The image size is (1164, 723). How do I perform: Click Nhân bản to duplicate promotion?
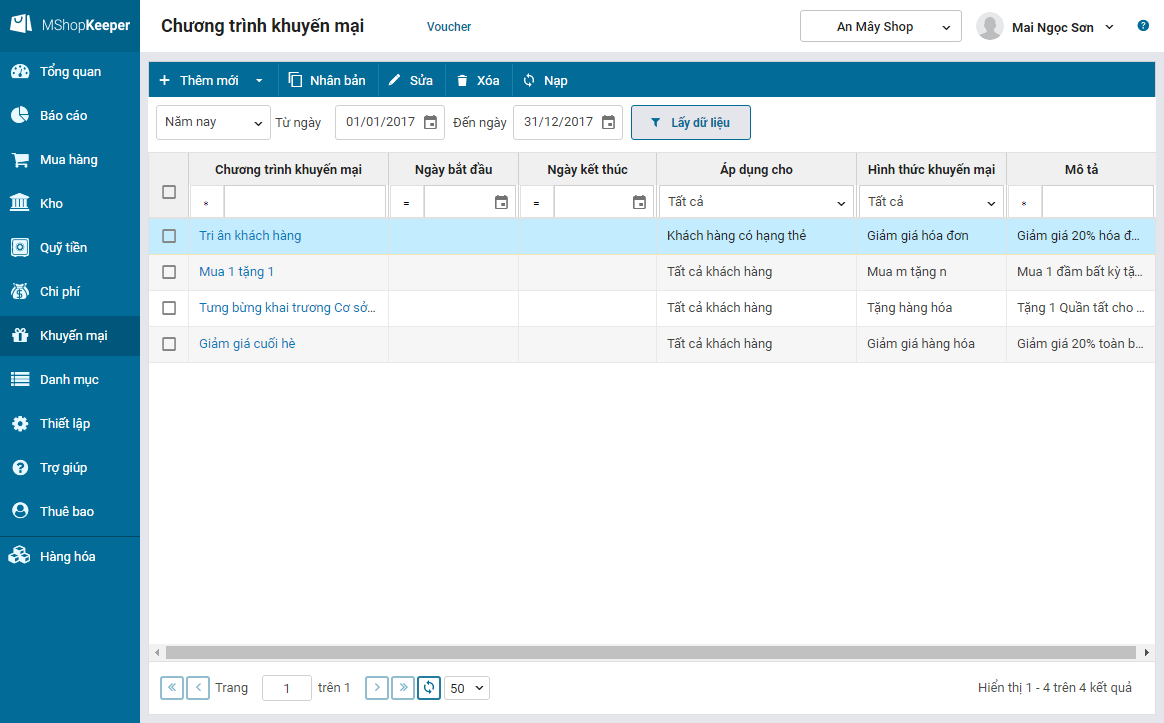point(327,80)
